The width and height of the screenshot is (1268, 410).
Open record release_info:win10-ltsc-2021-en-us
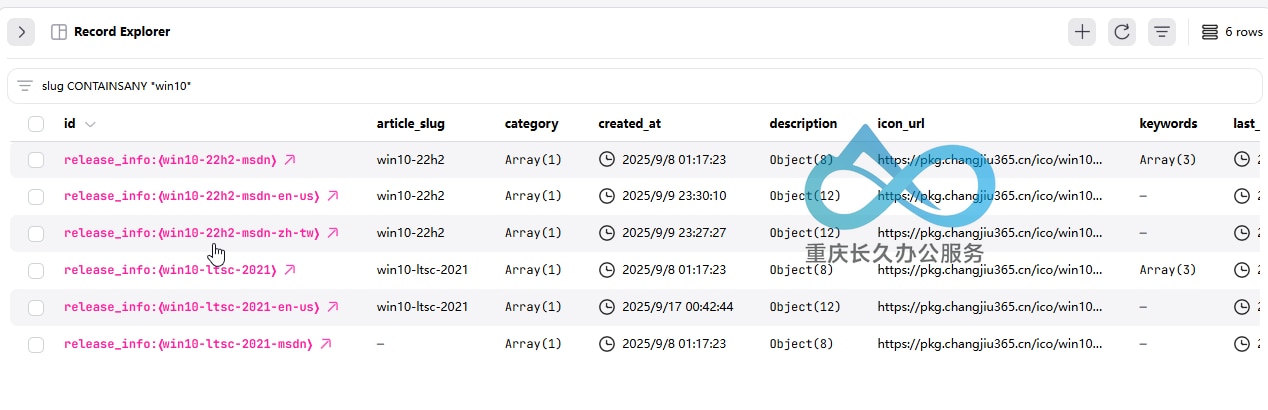click(x=192, y=308)
